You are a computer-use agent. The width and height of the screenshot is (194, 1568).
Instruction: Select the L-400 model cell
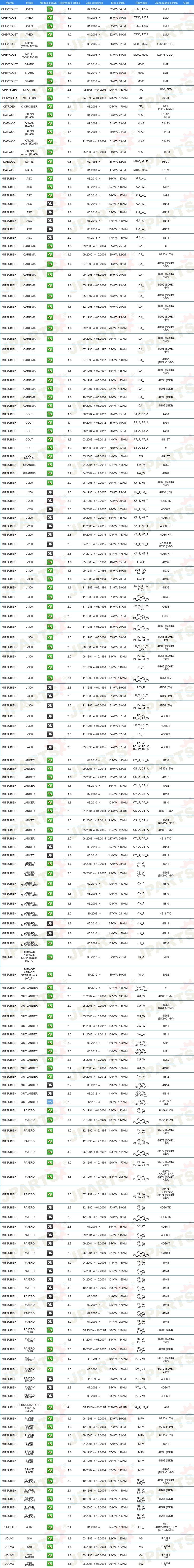[29, 747]
